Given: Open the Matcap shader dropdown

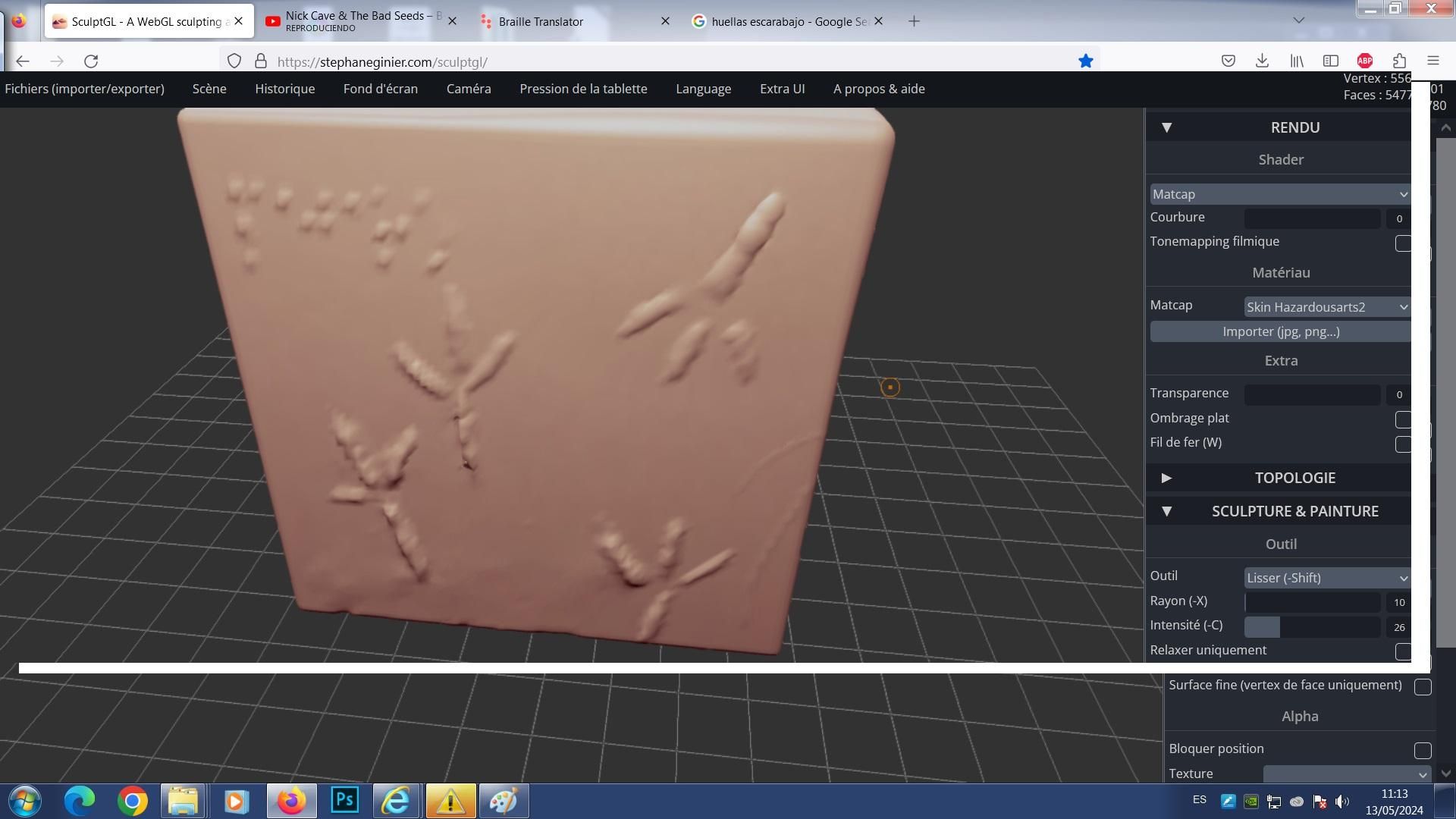Looking at the screenshot, I should (1279, 194).
